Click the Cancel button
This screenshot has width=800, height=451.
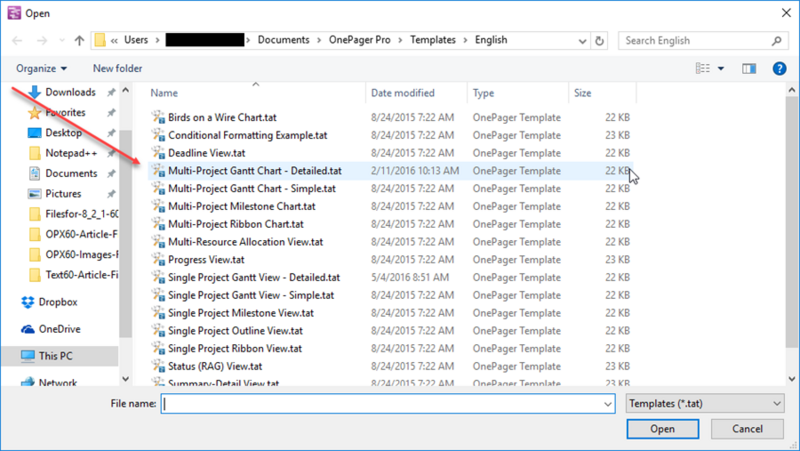pos(747,429)
